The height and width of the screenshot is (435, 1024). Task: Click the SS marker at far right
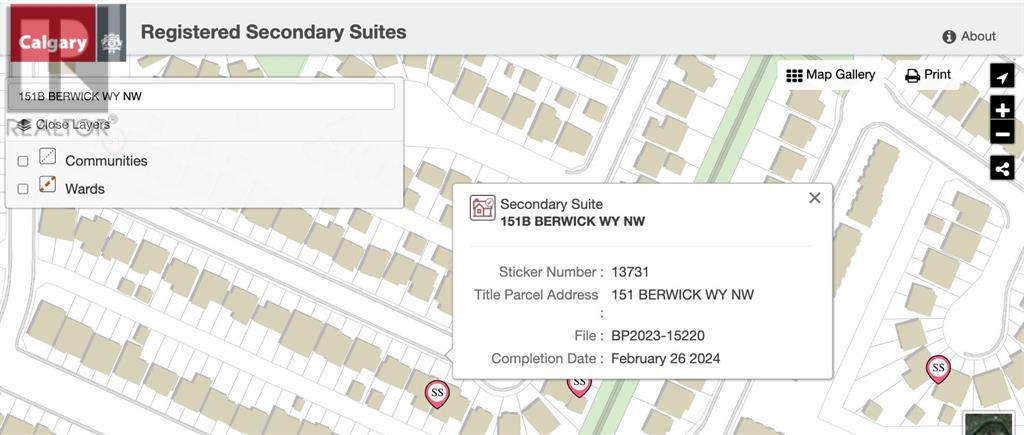point(937,369)
